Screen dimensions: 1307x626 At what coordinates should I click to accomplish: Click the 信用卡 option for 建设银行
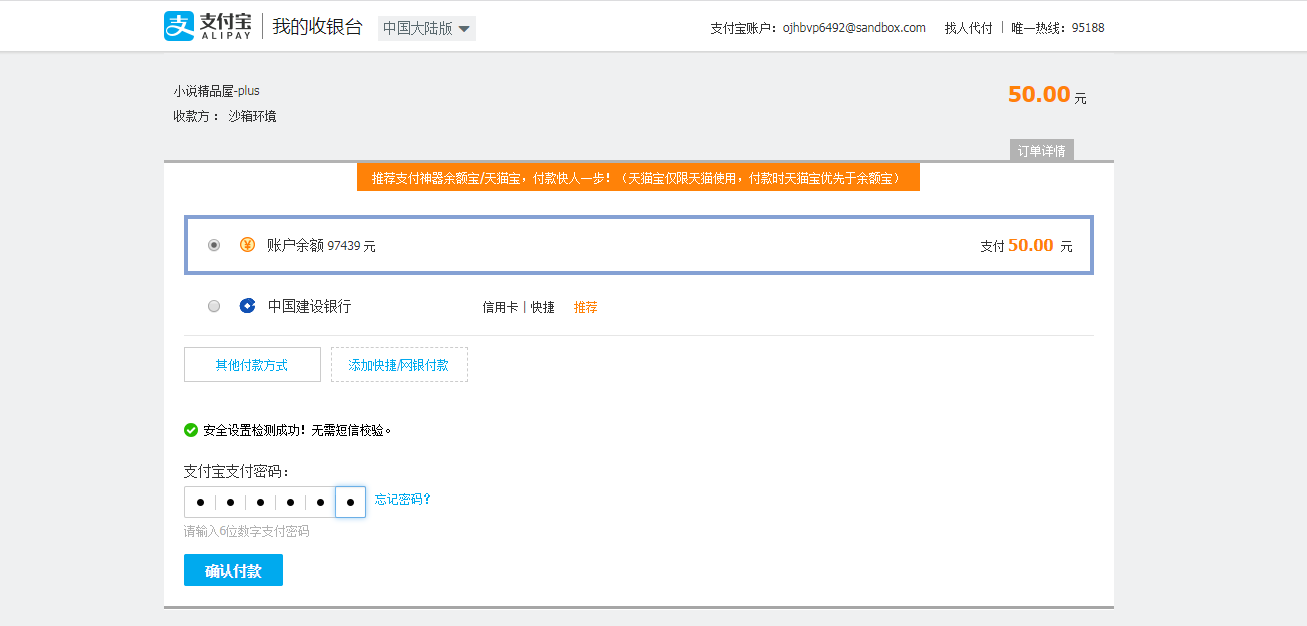[x=500, y=307]
